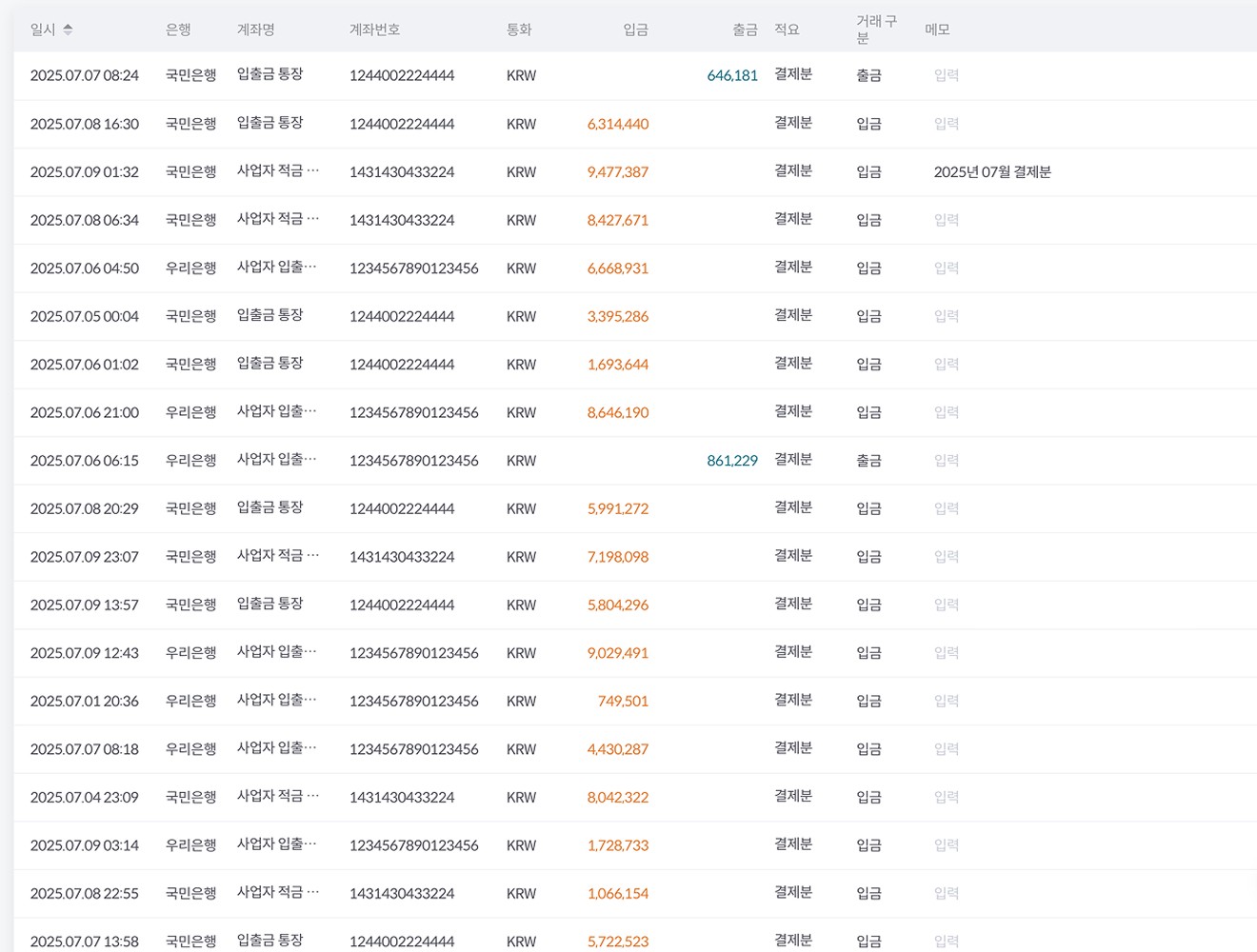Sort transactions by 은행 column header
The height and width of the screenshot is (952, 1257).
coord(179,29)
